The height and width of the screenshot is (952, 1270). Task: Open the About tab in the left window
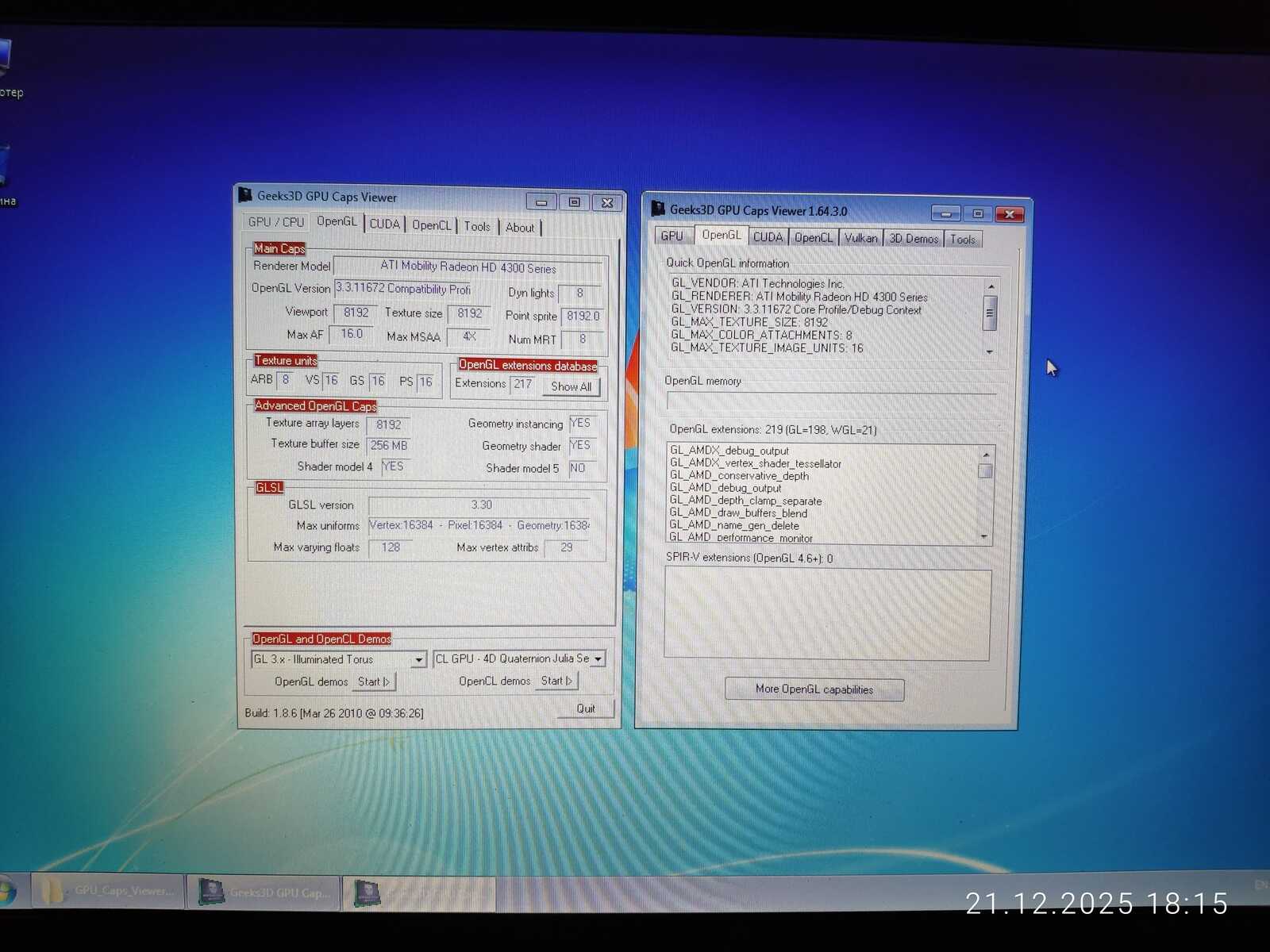(520, 228)
